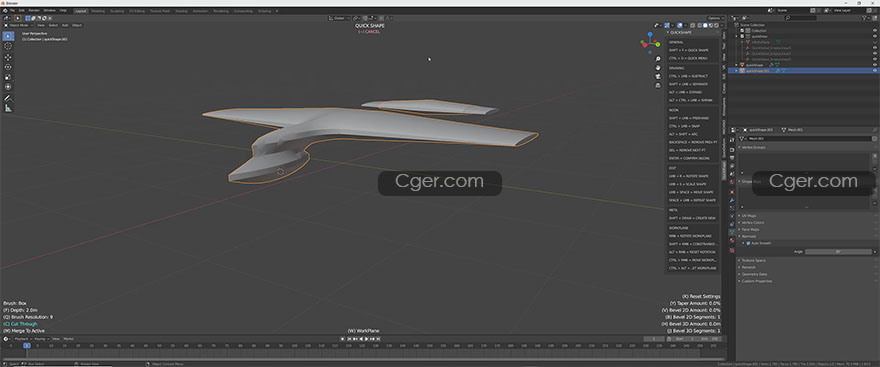Screen dimensions: 880x367
Task: Click the Options button in viewport header
Action: pos(714,18)
